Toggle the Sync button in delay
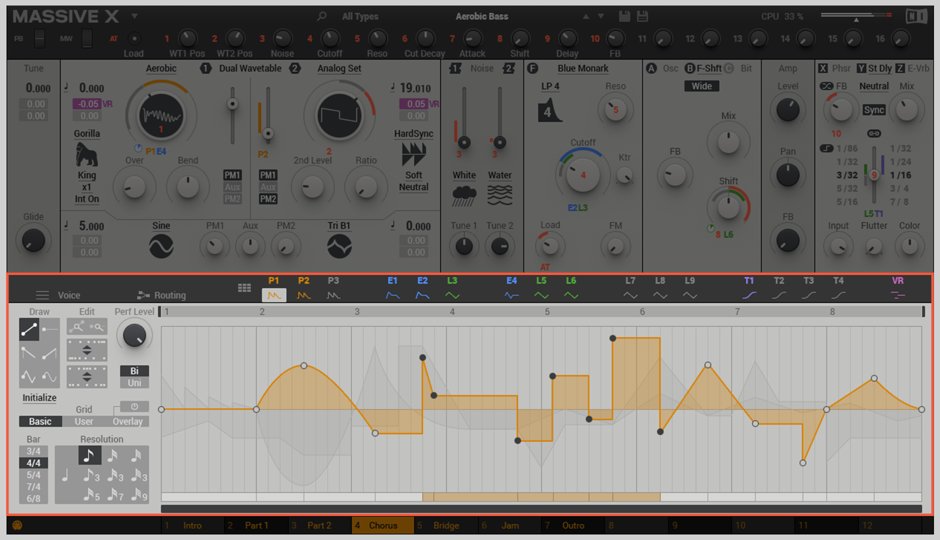 (x=874, y=110)
